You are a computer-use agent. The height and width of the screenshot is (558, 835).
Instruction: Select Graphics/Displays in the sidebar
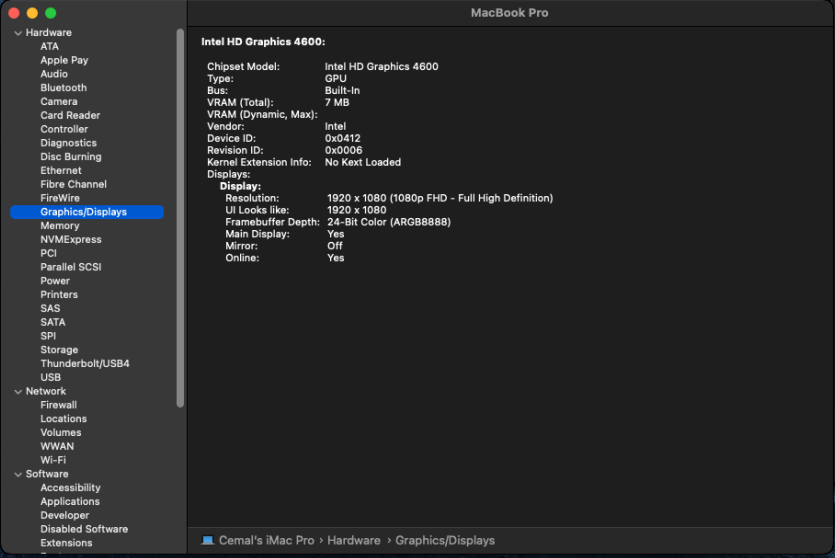click(84, 212)
